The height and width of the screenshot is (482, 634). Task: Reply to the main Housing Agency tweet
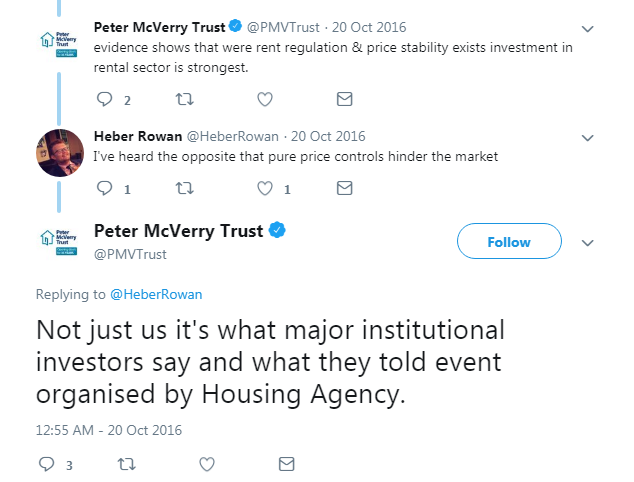[x=46, y=464]
